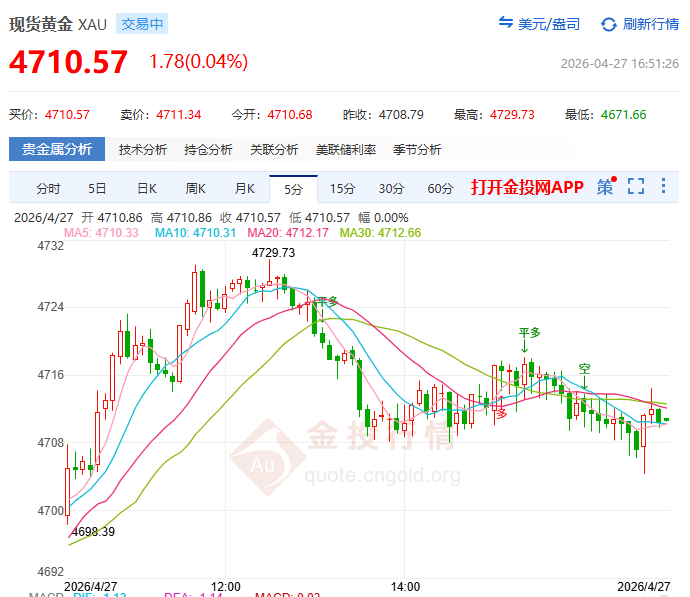Switch chart to 周K view
The width and height of the screenshot is (690, 597).
(x=195, y=189)
